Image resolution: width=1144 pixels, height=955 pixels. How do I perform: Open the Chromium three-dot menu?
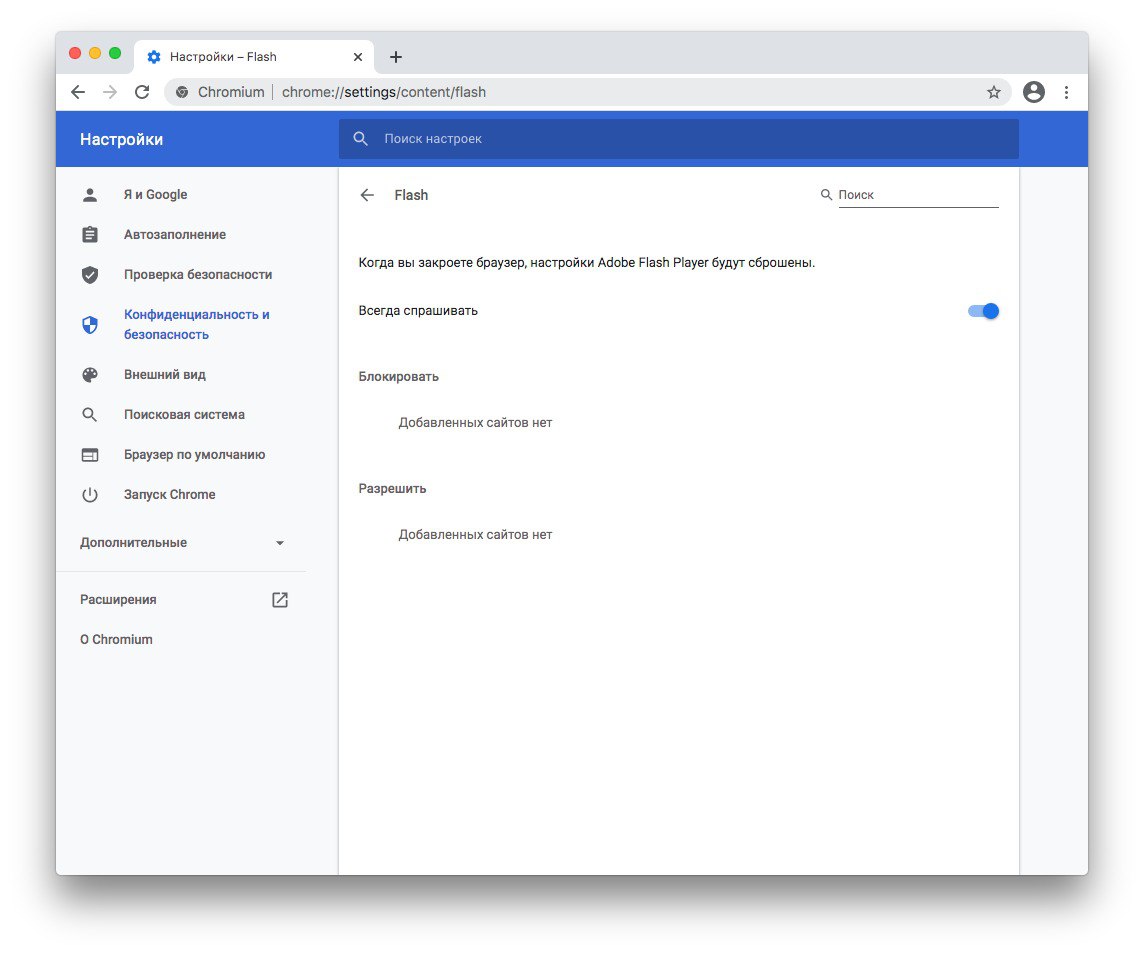click(x=1066, y=92)
